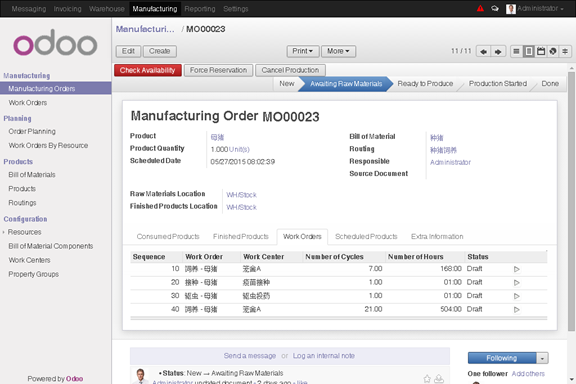
Task: Open Products in sidebar
Action: point(22,189)
